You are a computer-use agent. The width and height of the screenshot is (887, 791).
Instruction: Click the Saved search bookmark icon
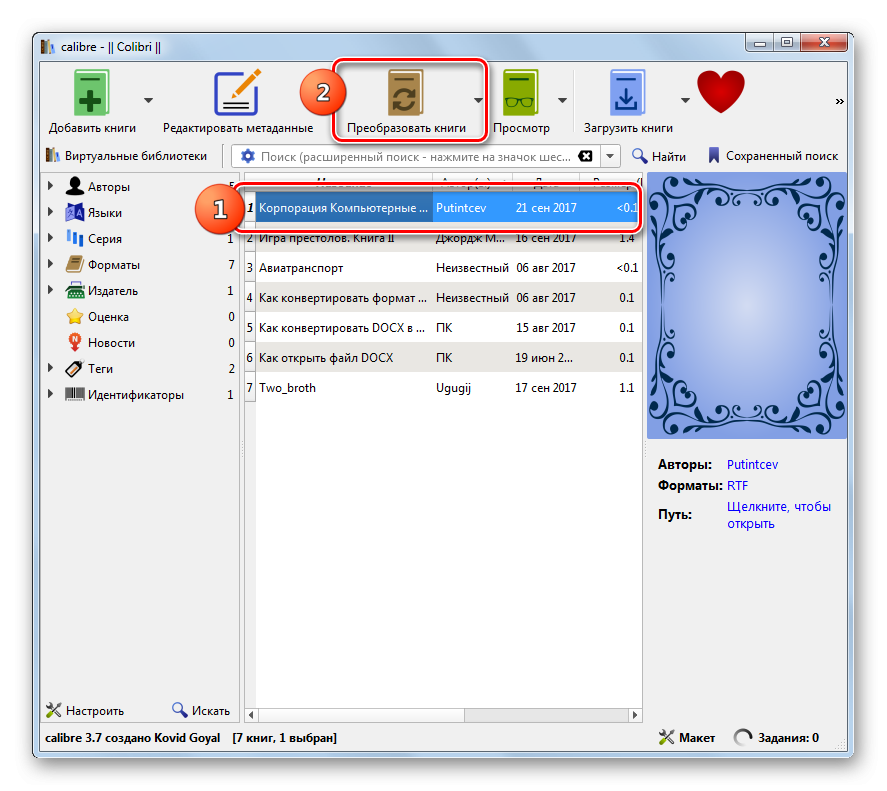coord(714,156)
